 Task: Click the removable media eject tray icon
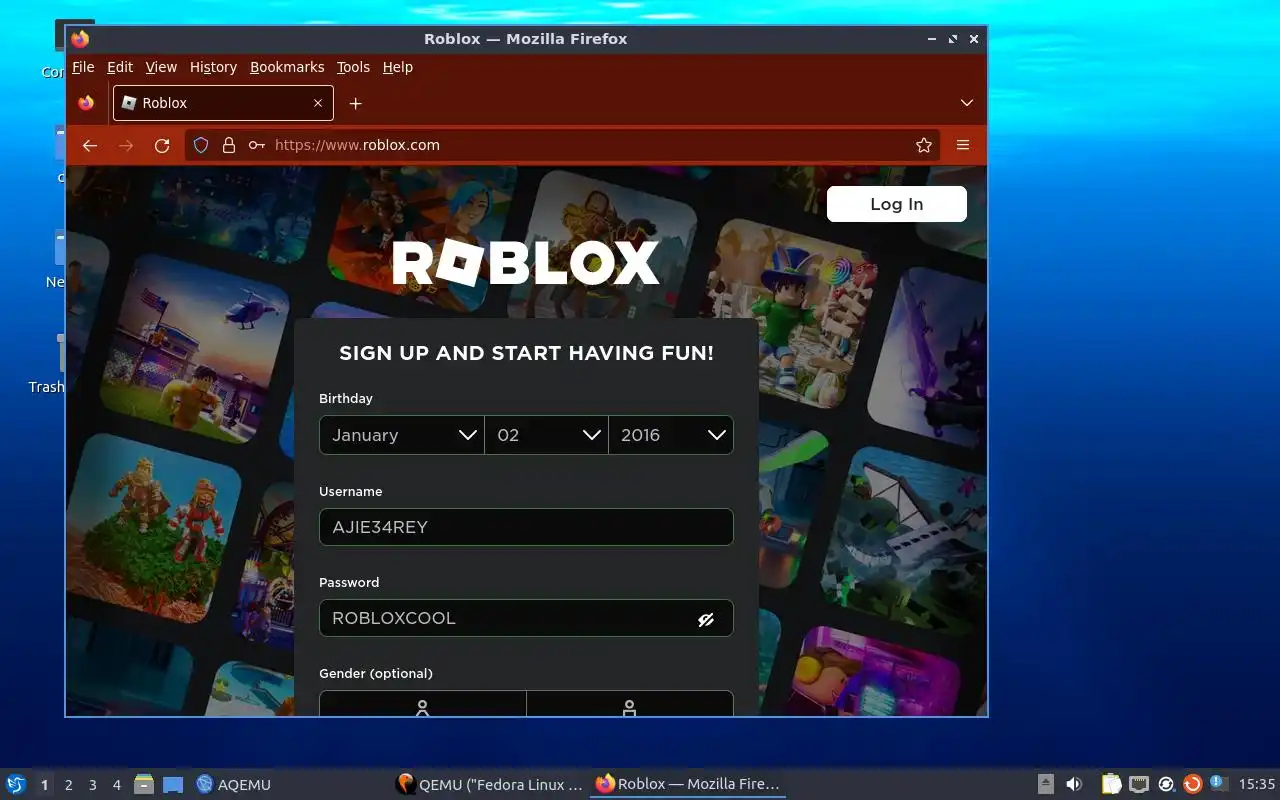tap(1045, 785)
